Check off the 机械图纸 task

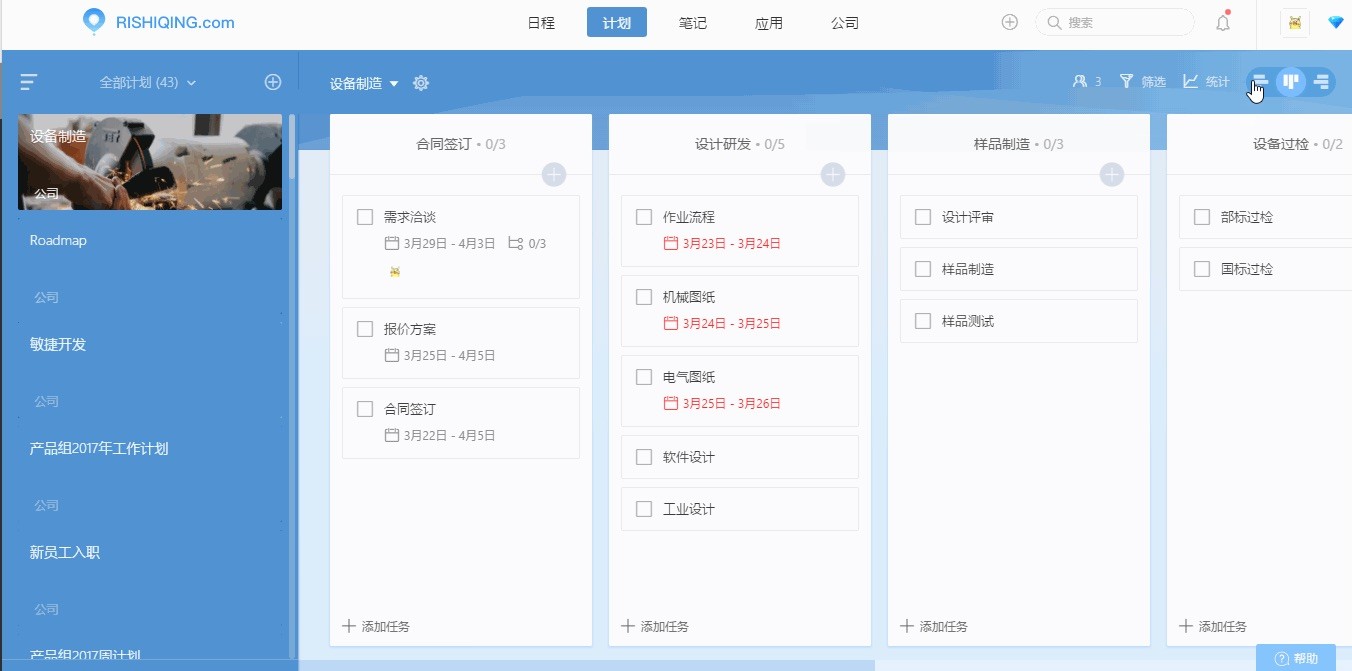(644, 297)
